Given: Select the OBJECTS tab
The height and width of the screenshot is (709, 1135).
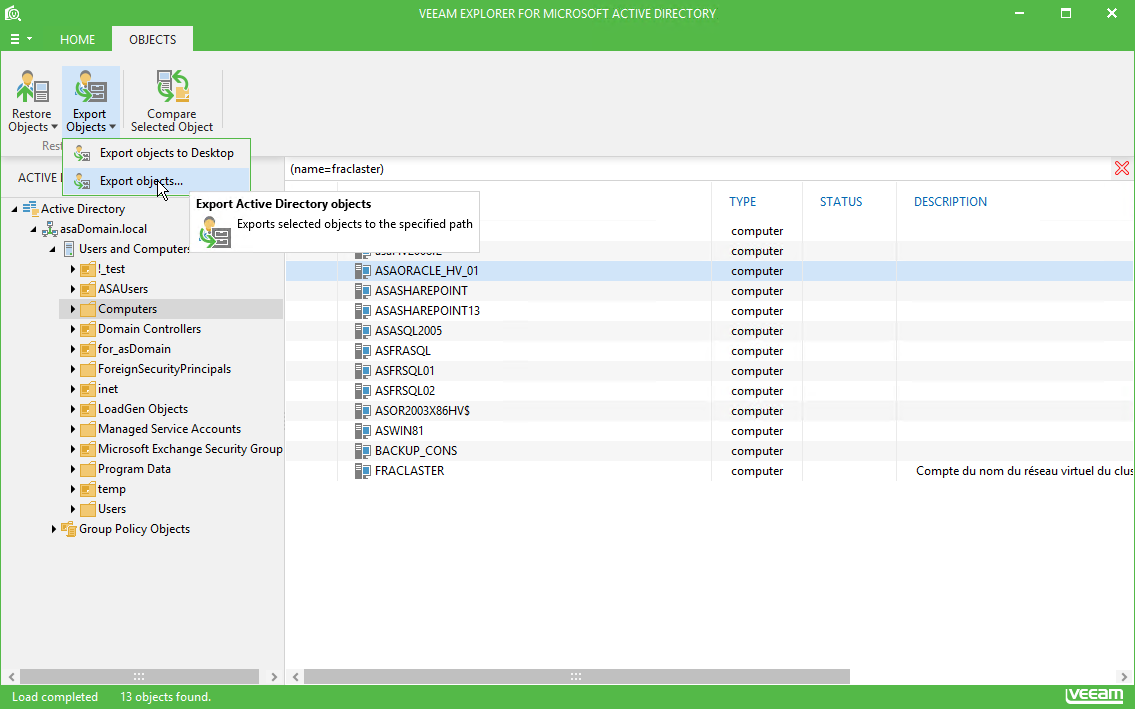Looking at the screenshot, I should pos(153,39).
